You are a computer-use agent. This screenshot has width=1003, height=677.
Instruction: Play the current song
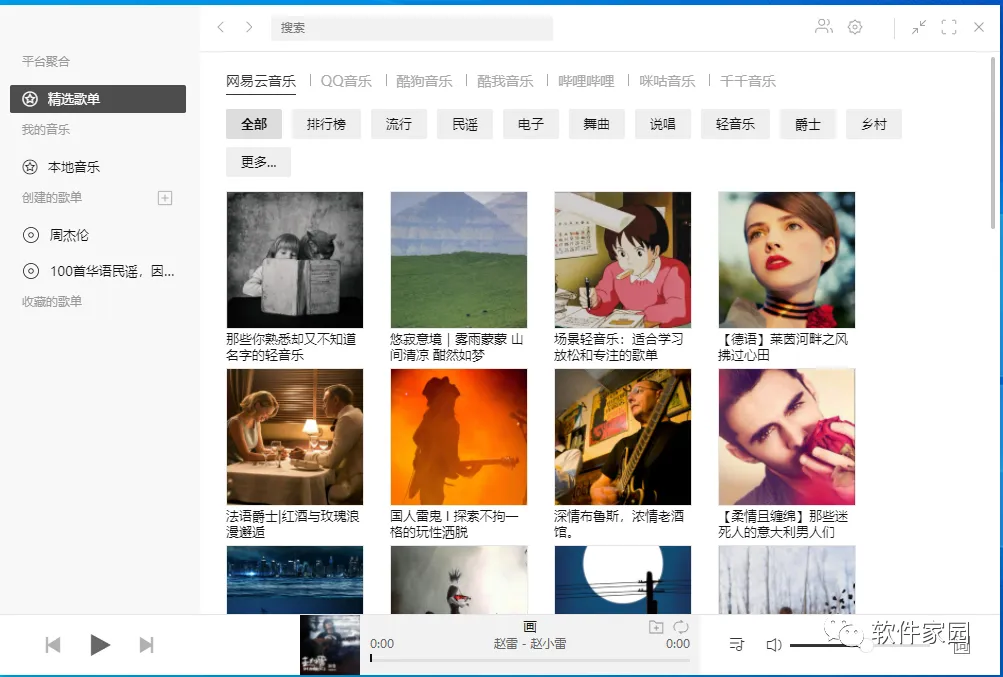coord(100,645)
